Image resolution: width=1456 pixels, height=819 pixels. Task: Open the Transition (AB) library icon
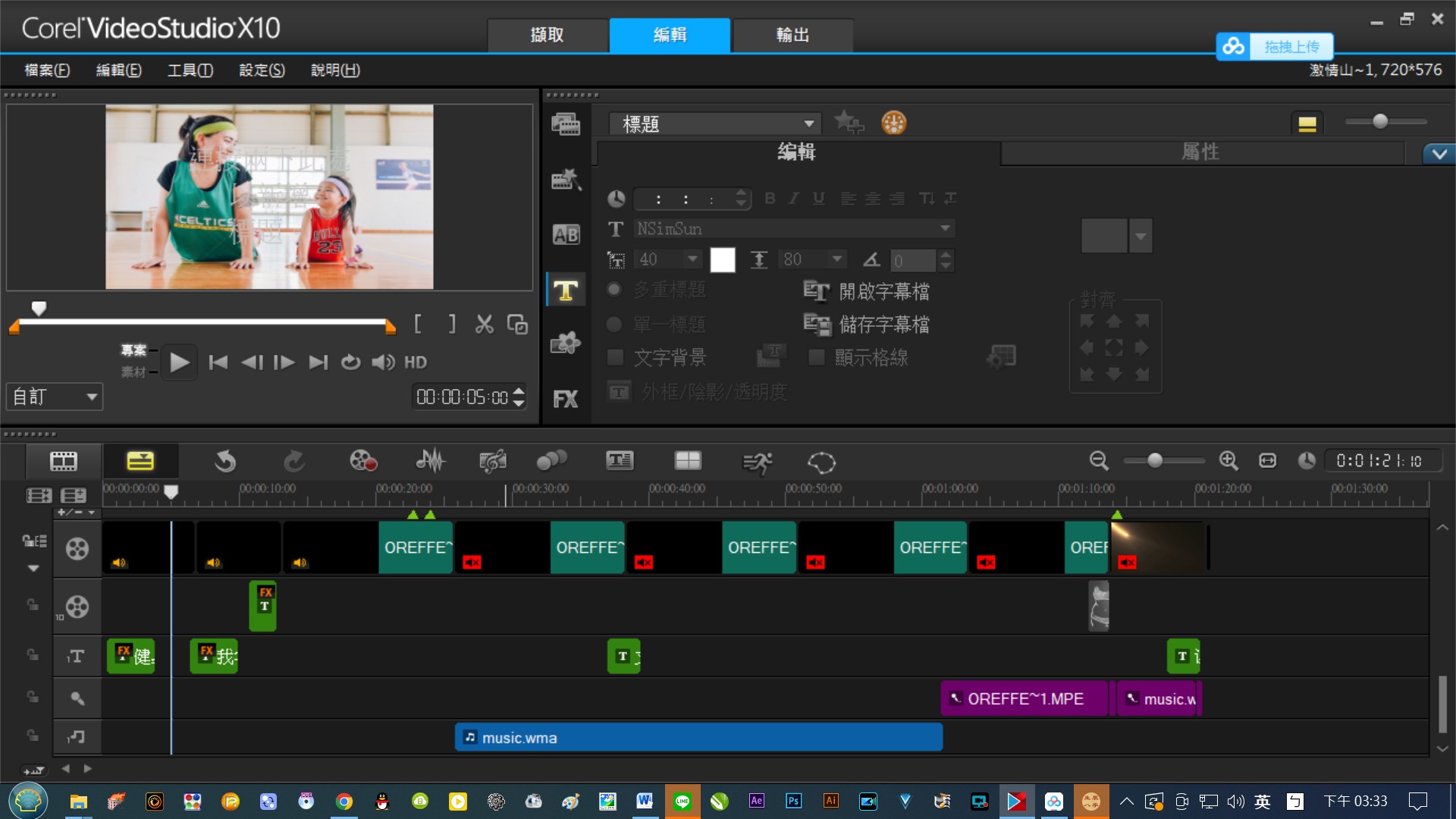566,234
